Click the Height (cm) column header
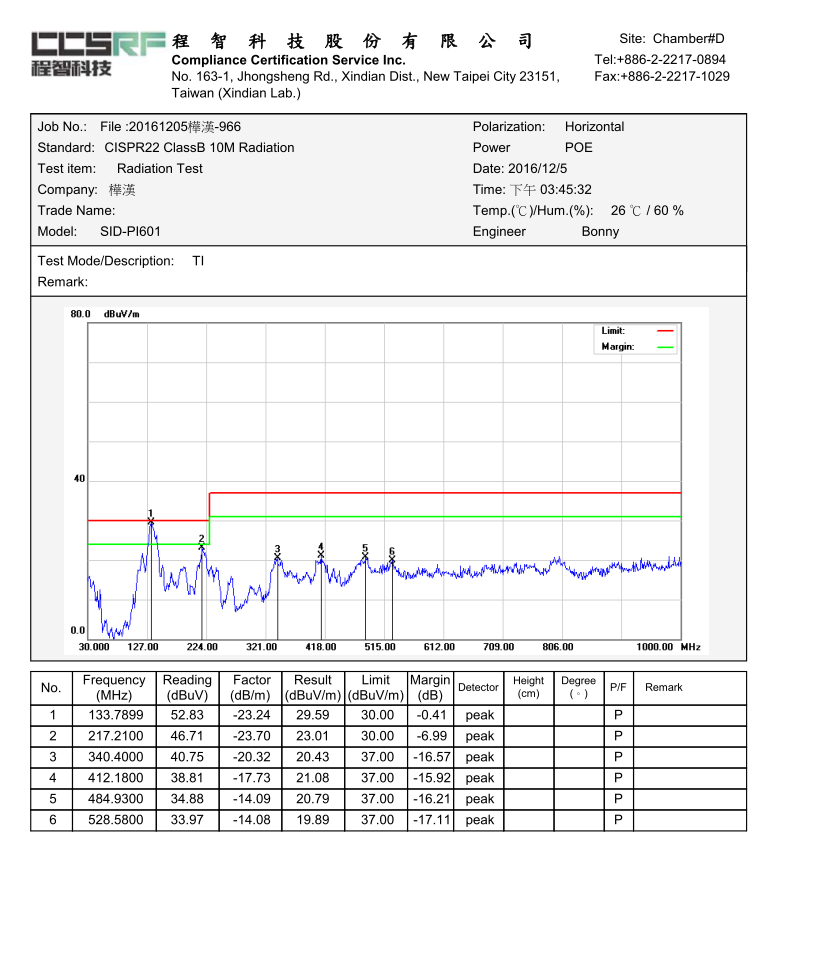 (529, 687)
